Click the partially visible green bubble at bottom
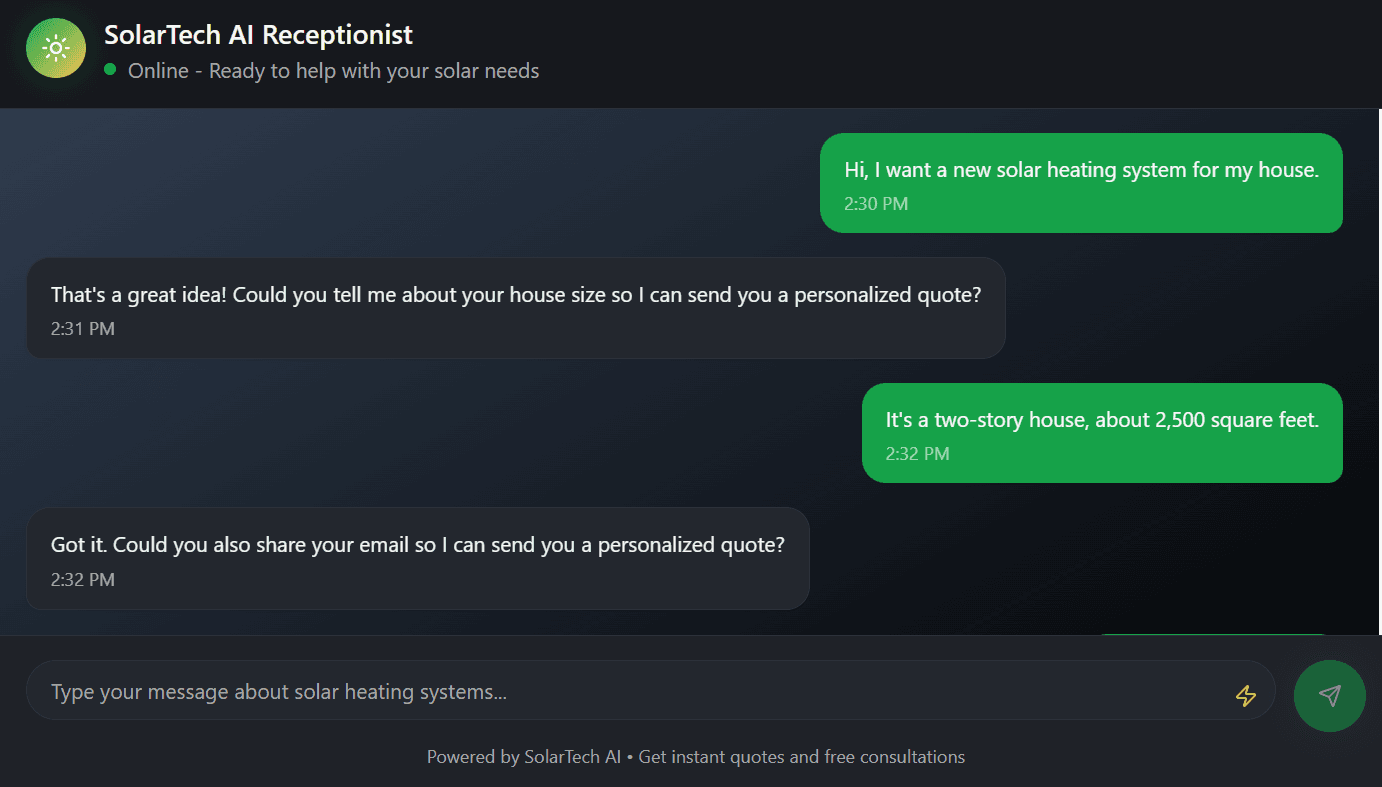This screenshot has height=787, width=1382. [1212, 634]
